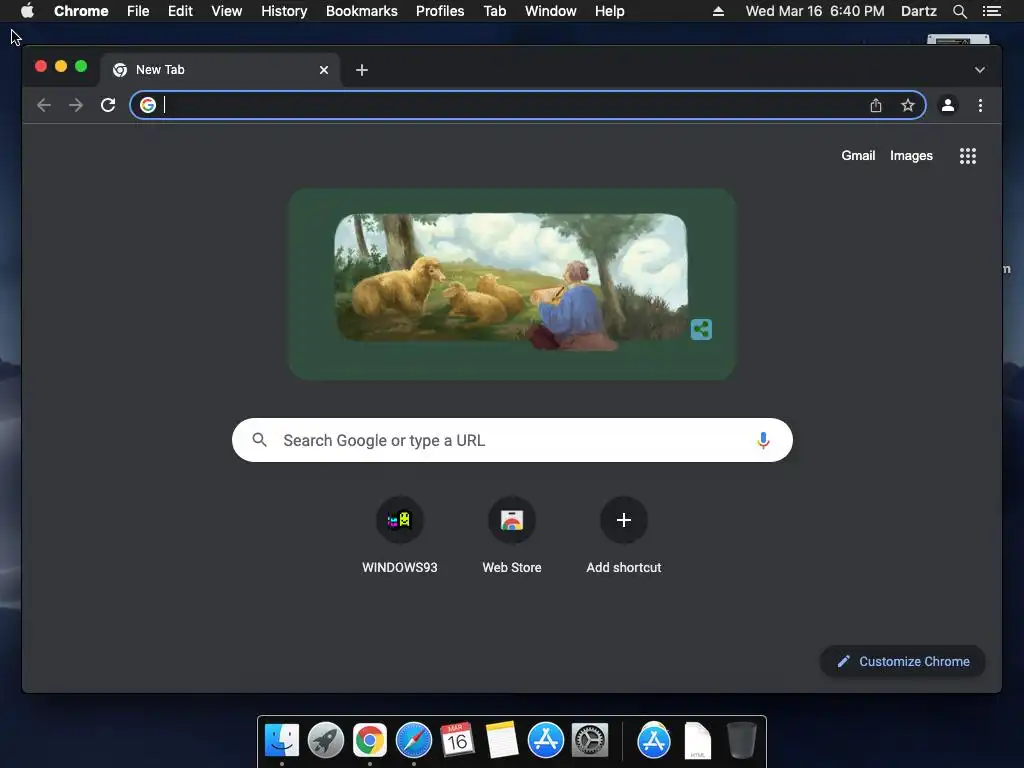Click the Google icon in address bar
The image size is (1024, 768).
148,105
